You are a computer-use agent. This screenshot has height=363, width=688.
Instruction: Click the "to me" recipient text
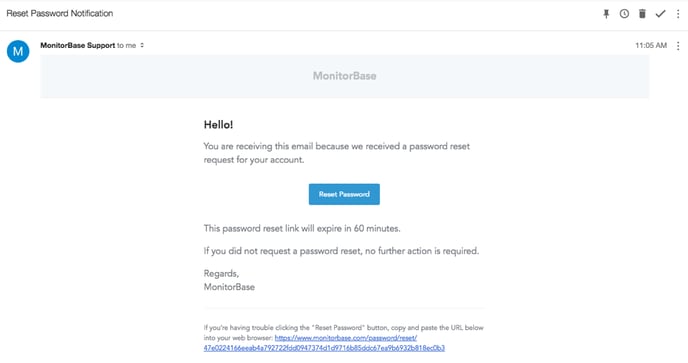[126, 45]
